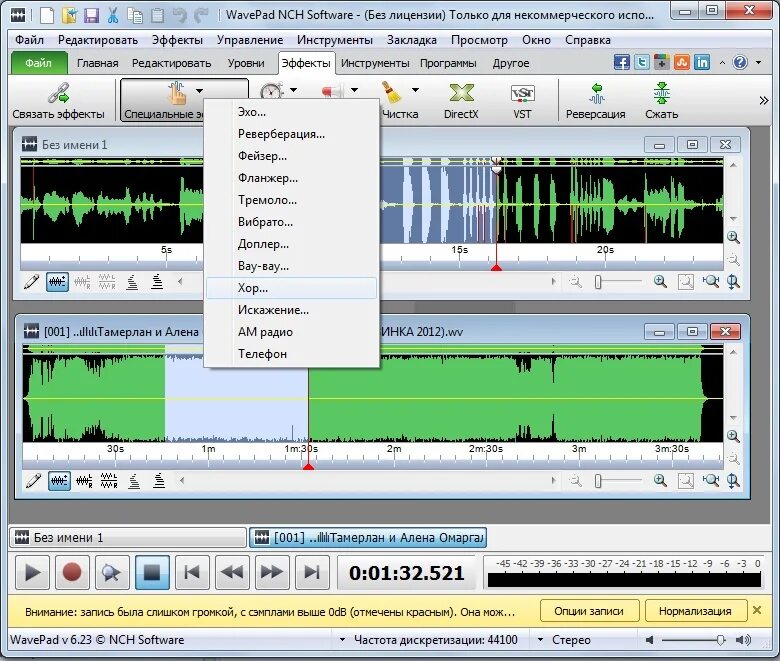Click the Опции записи button

pos(589,611)
